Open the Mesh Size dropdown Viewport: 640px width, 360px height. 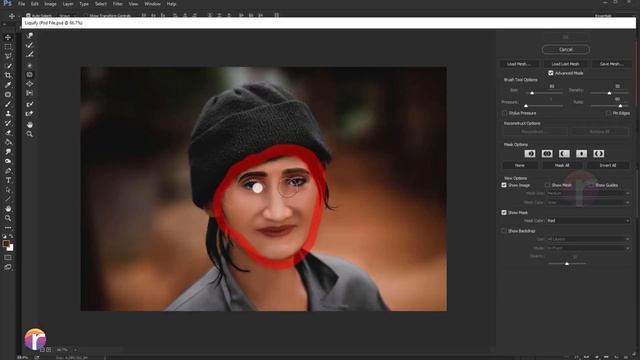coord(588,193)
